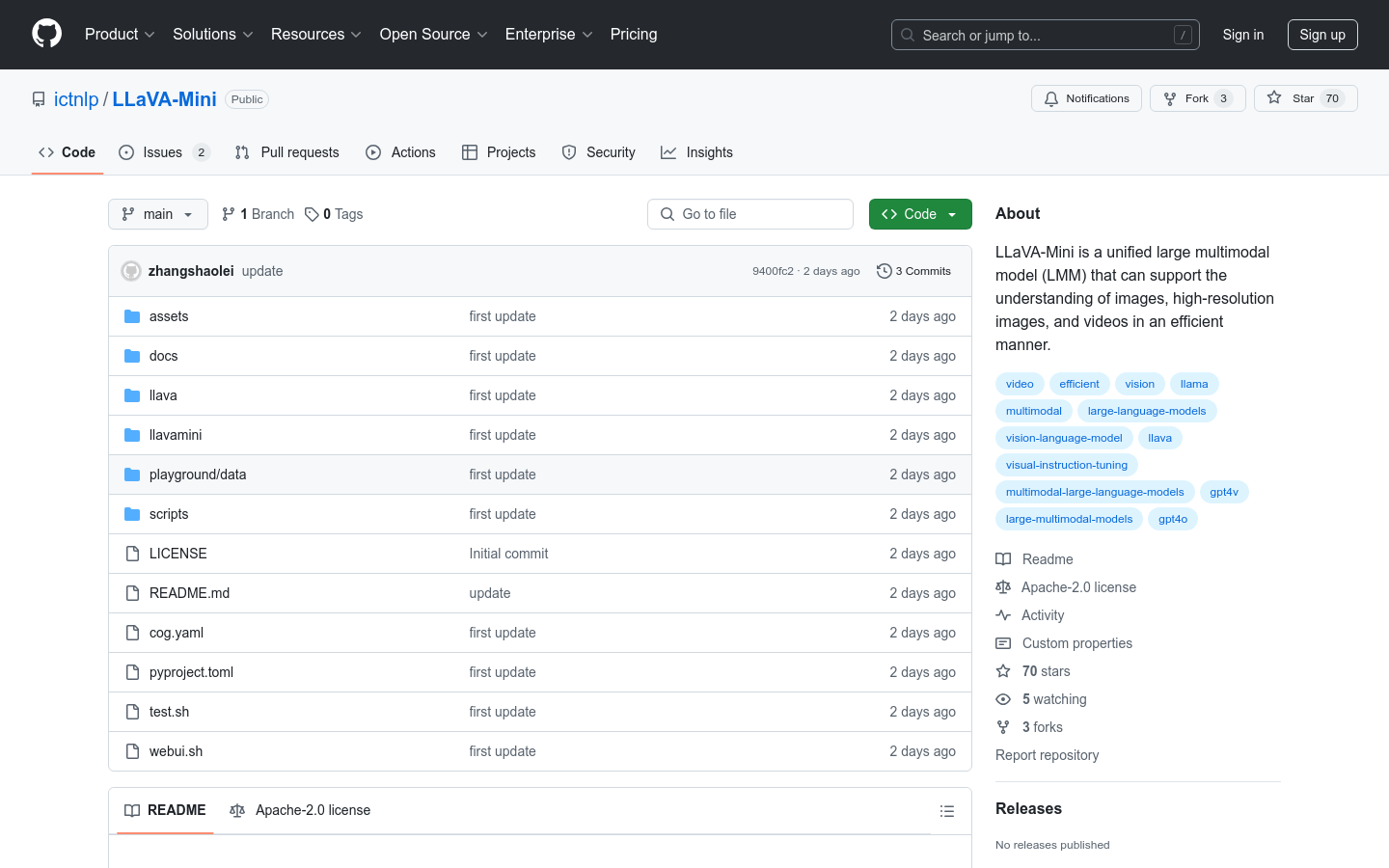Screen dimensions: 1389x868
Task: Click the branch icon beside 1 Branch
Action: point(229,214)
